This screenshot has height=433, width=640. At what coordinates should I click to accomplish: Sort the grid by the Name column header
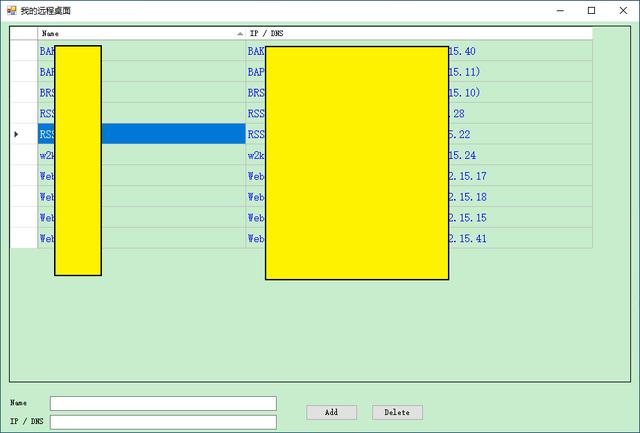click(142, 33)
